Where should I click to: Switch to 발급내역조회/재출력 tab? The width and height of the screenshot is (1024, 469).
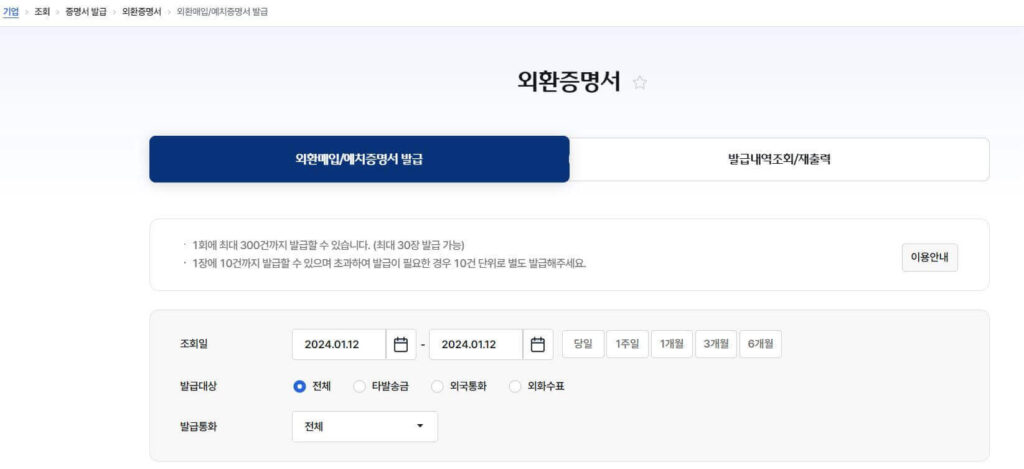click(x=779, y=159)
